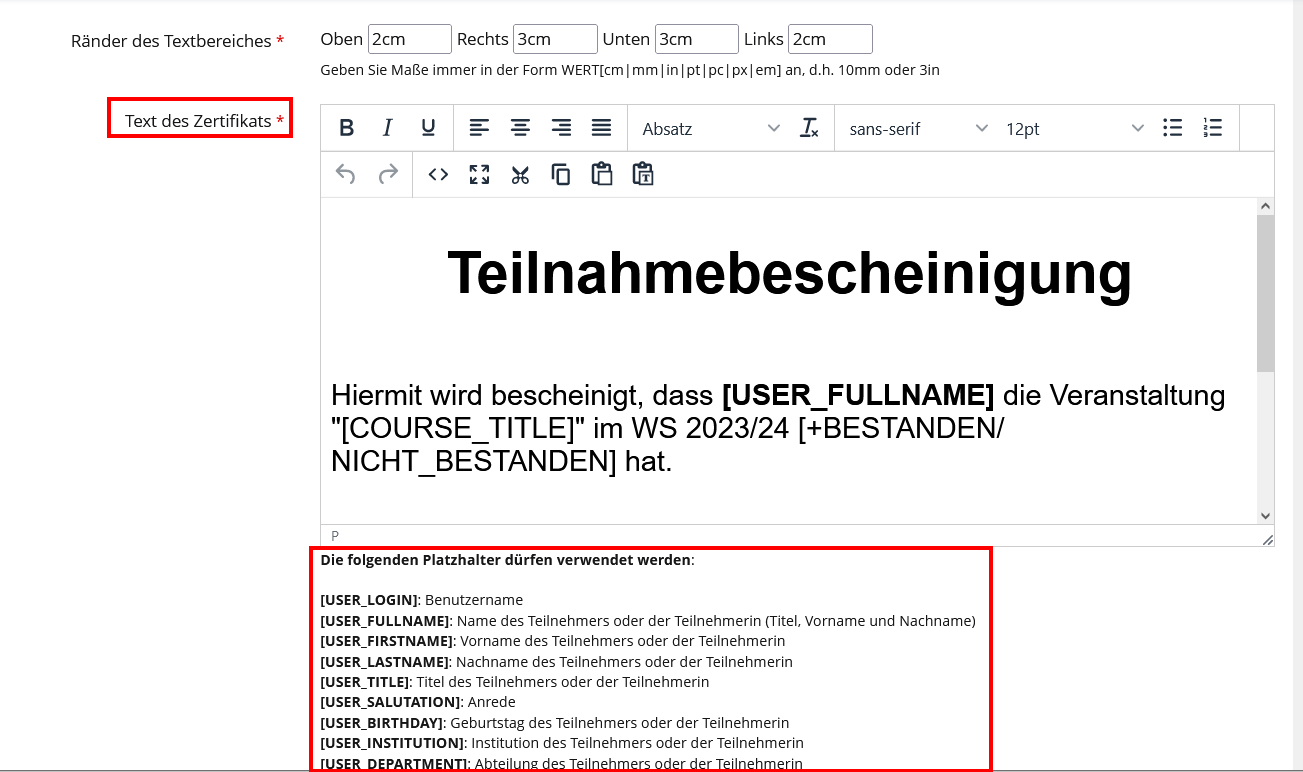Justify the text alignment
This screenshot has height=772, width=1303.
pyautogui.click(x=601, y=128)
